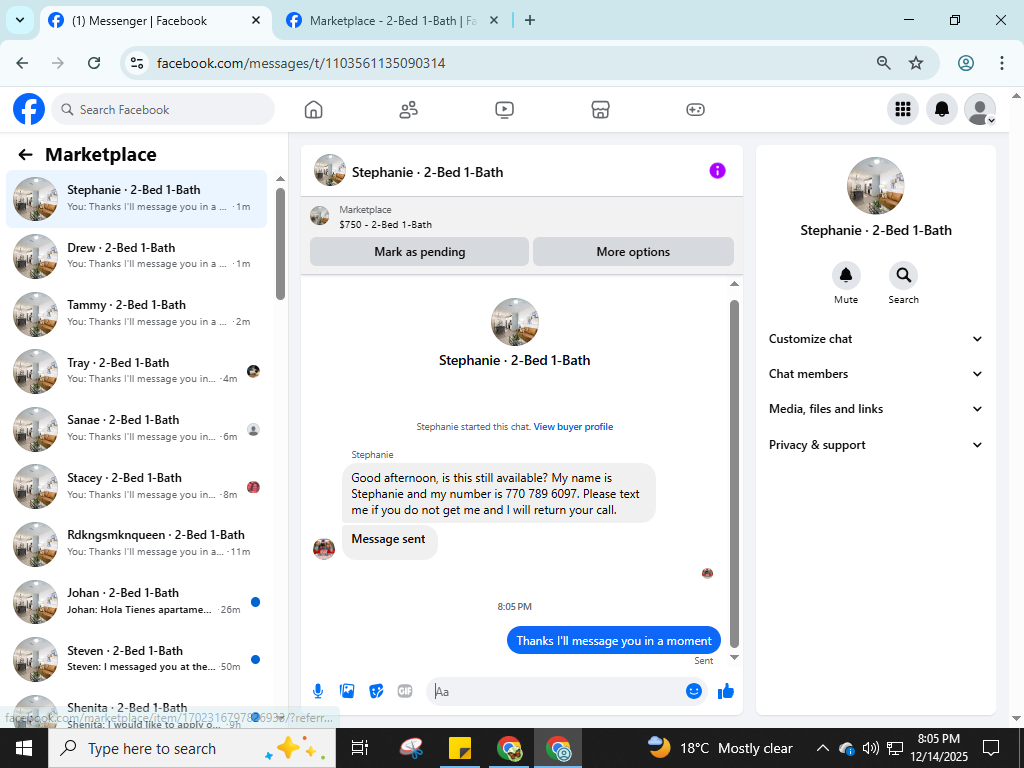This screenshot has height=768, width=1024.
Task: Send a thumbs up like
Action: (x=726, y=692)
